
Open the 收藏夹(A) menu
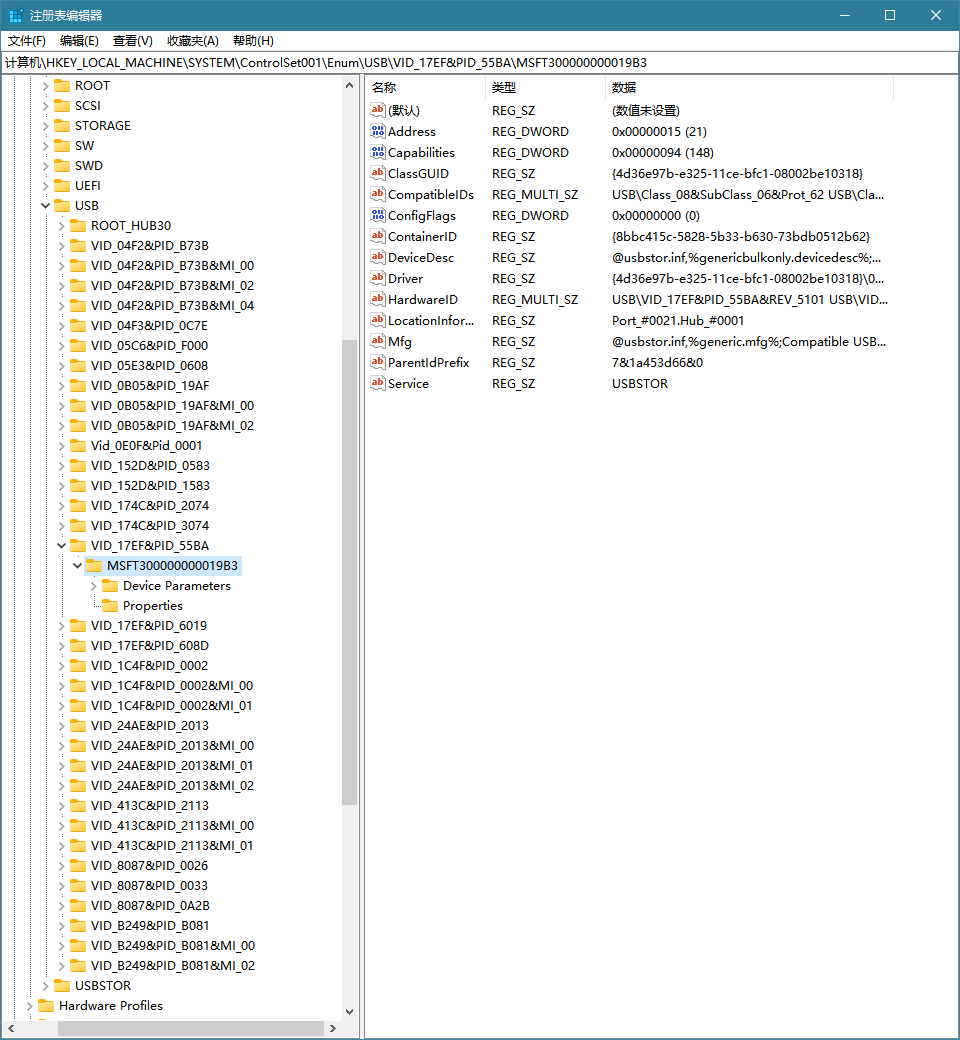(x=192, y=41)
